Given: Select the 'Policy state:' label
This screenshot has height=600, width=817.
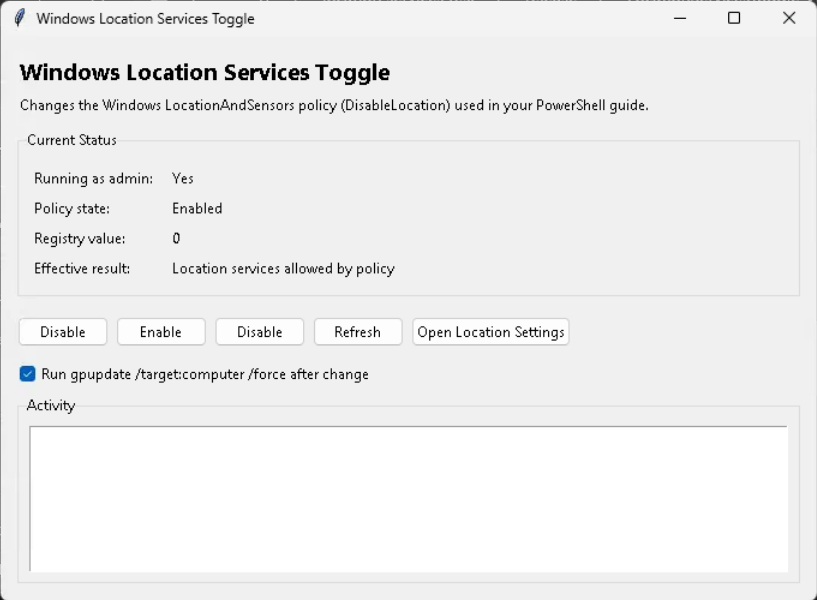Looking at the screenshot, I should click(x=72, y=209).
